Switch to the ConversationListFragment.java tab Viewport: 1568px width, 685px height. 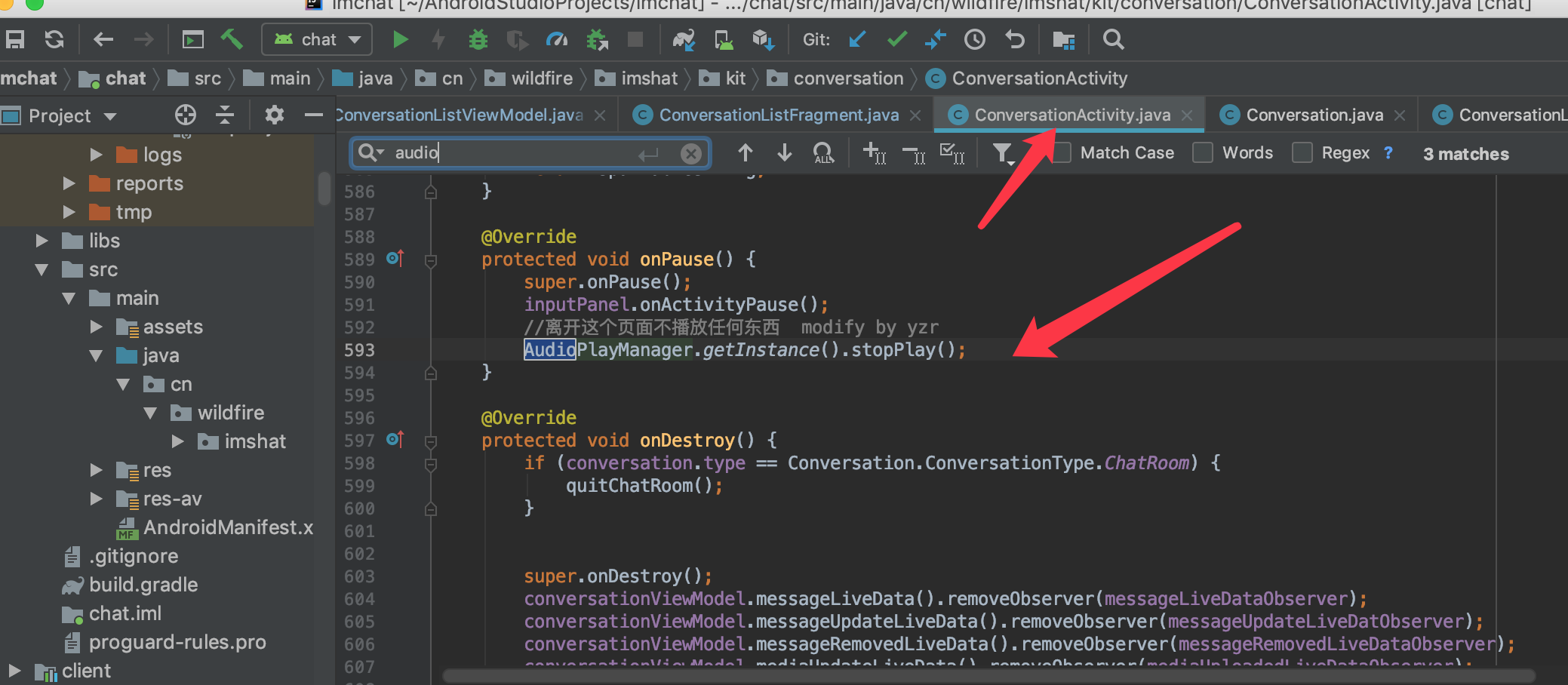pyautogui.click(x=777, y=115)
